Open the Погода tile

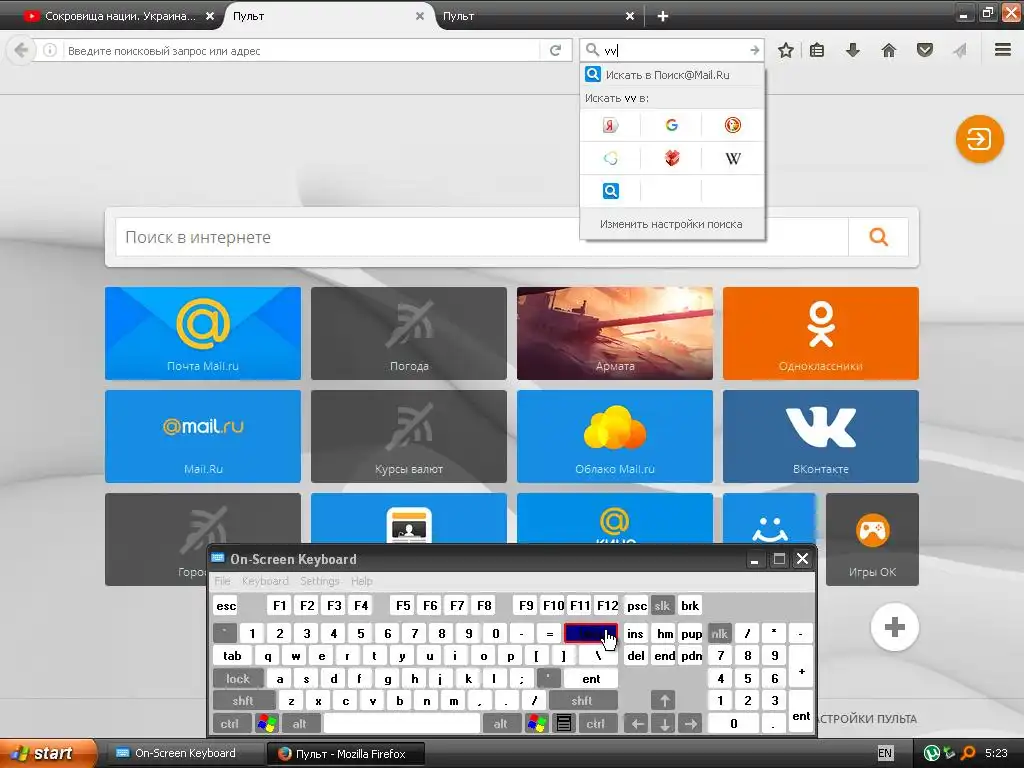(x=409, y=333)
